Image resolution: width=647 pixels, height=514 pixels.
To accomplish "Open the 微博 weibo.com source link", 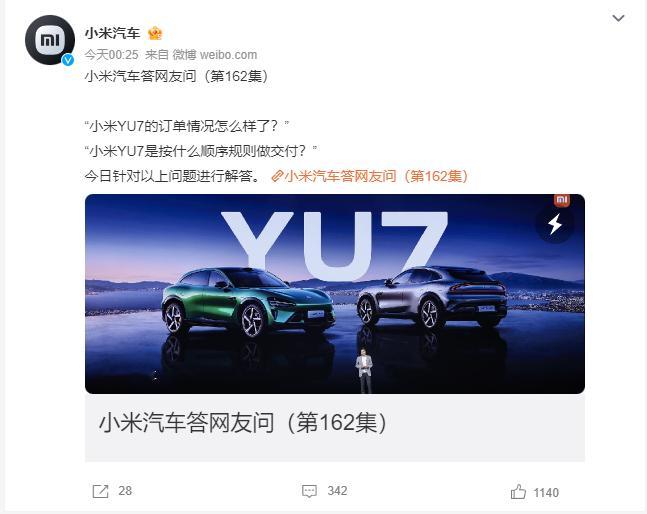I will coord(215,55).
